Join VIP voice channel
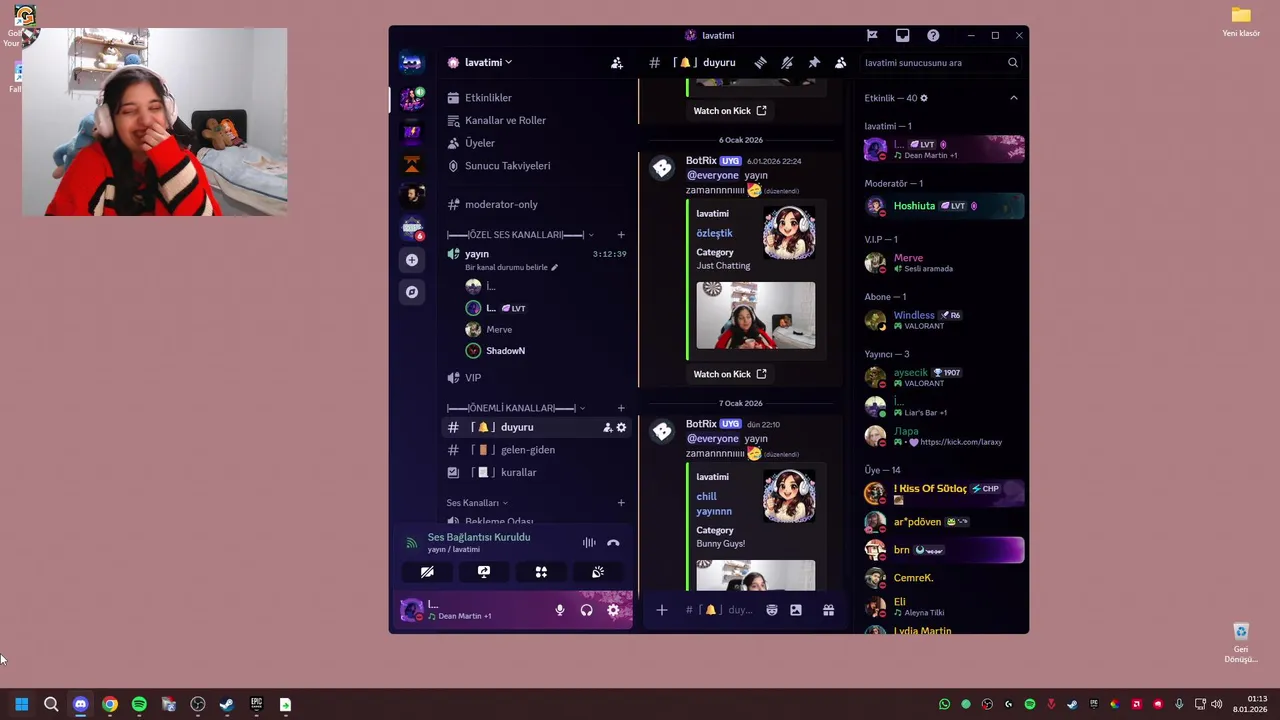 point(537,377)
